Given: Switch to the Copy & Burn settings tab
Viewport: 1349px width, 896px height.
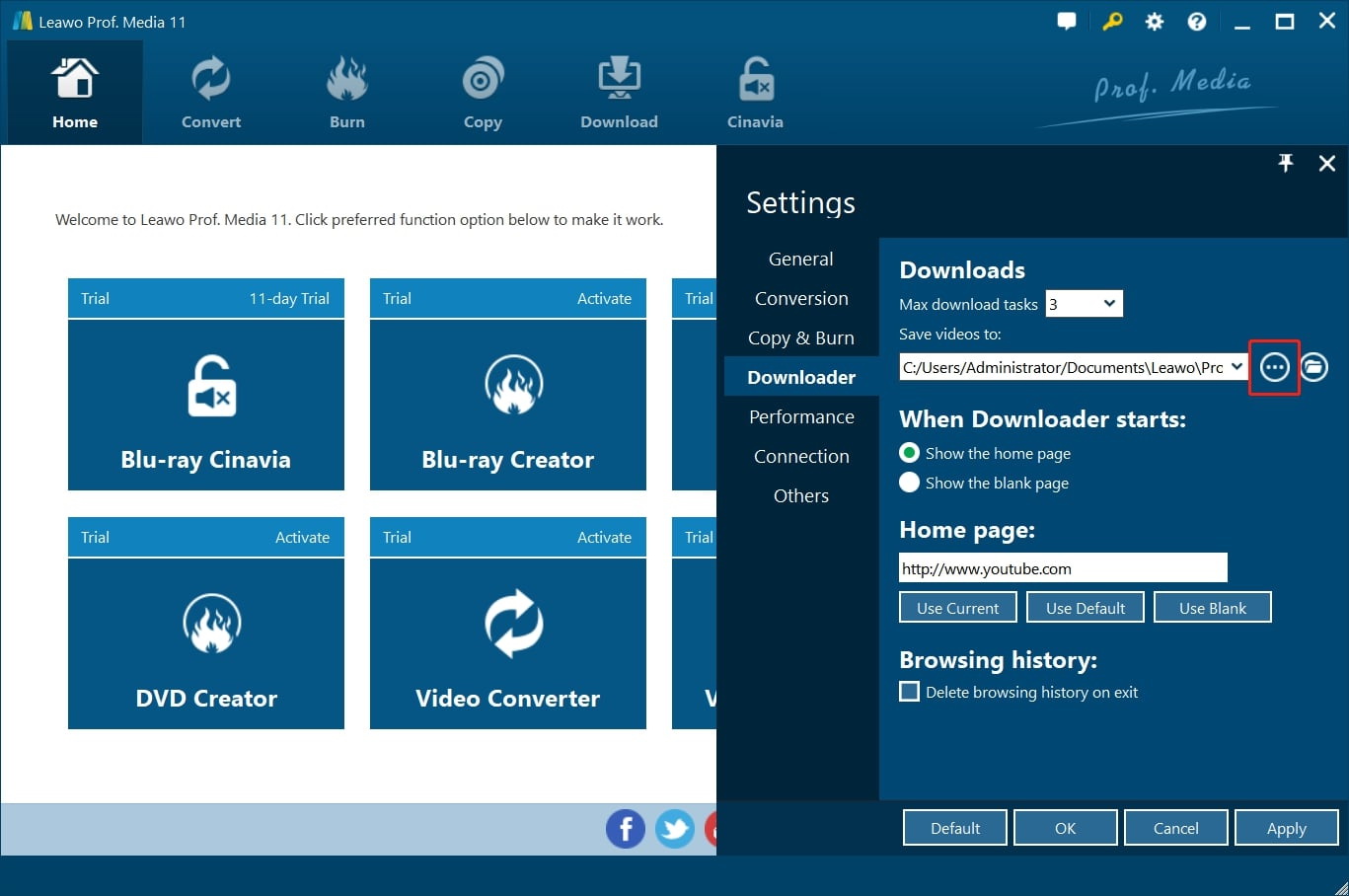Looking at the screenshot, I should [801, 337].
